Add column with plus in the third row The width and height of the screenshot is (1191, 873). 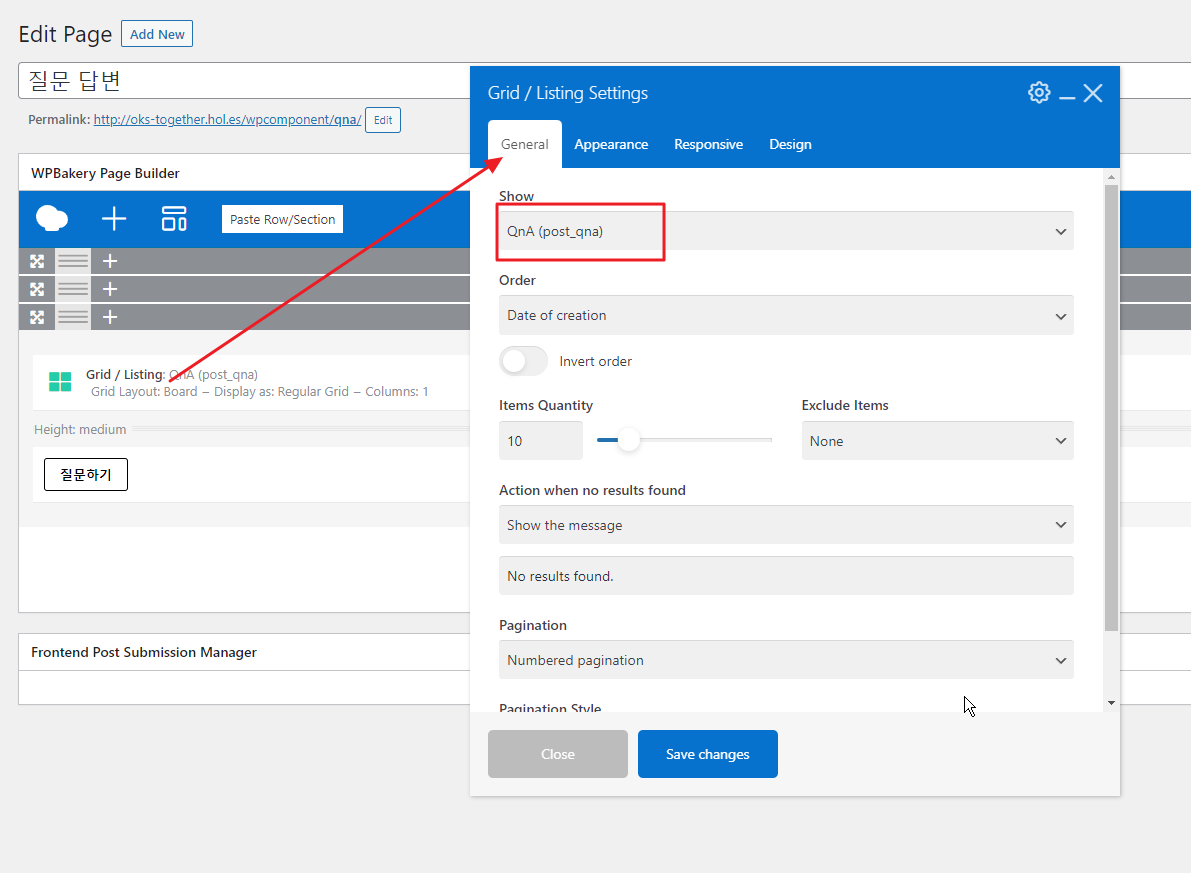(110, 317)
